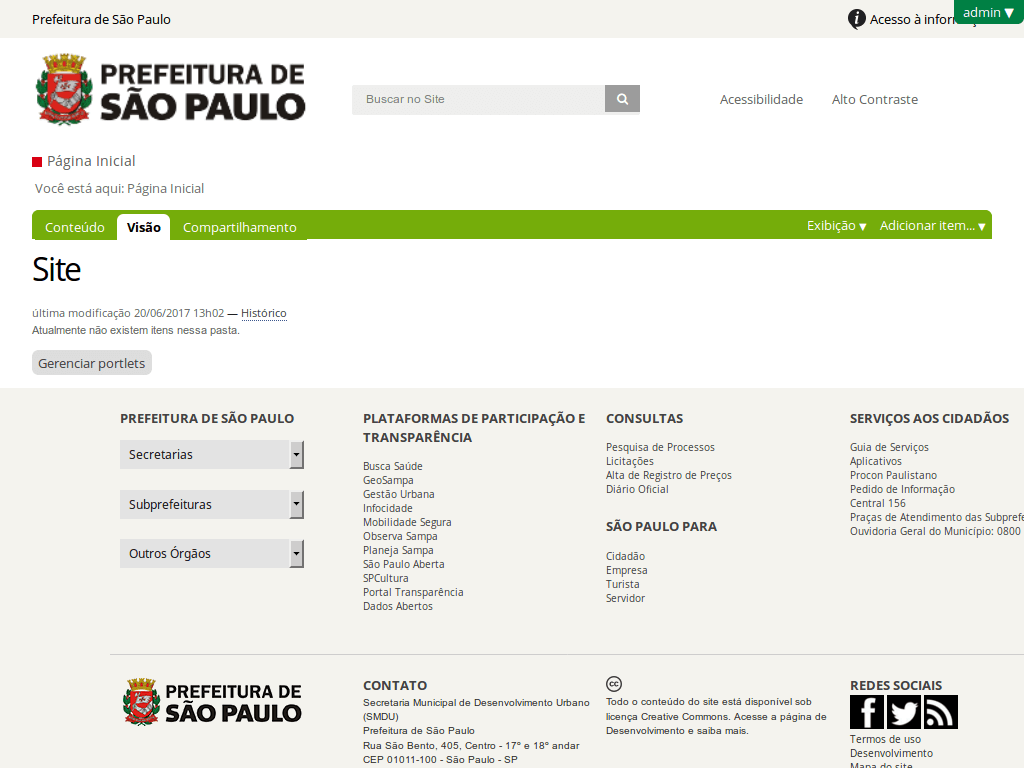Image resolution: width=1024 pixels, height=768 pixels.
Task: Toggle Alto Contraste mode
Action: (x=874, y=99)
